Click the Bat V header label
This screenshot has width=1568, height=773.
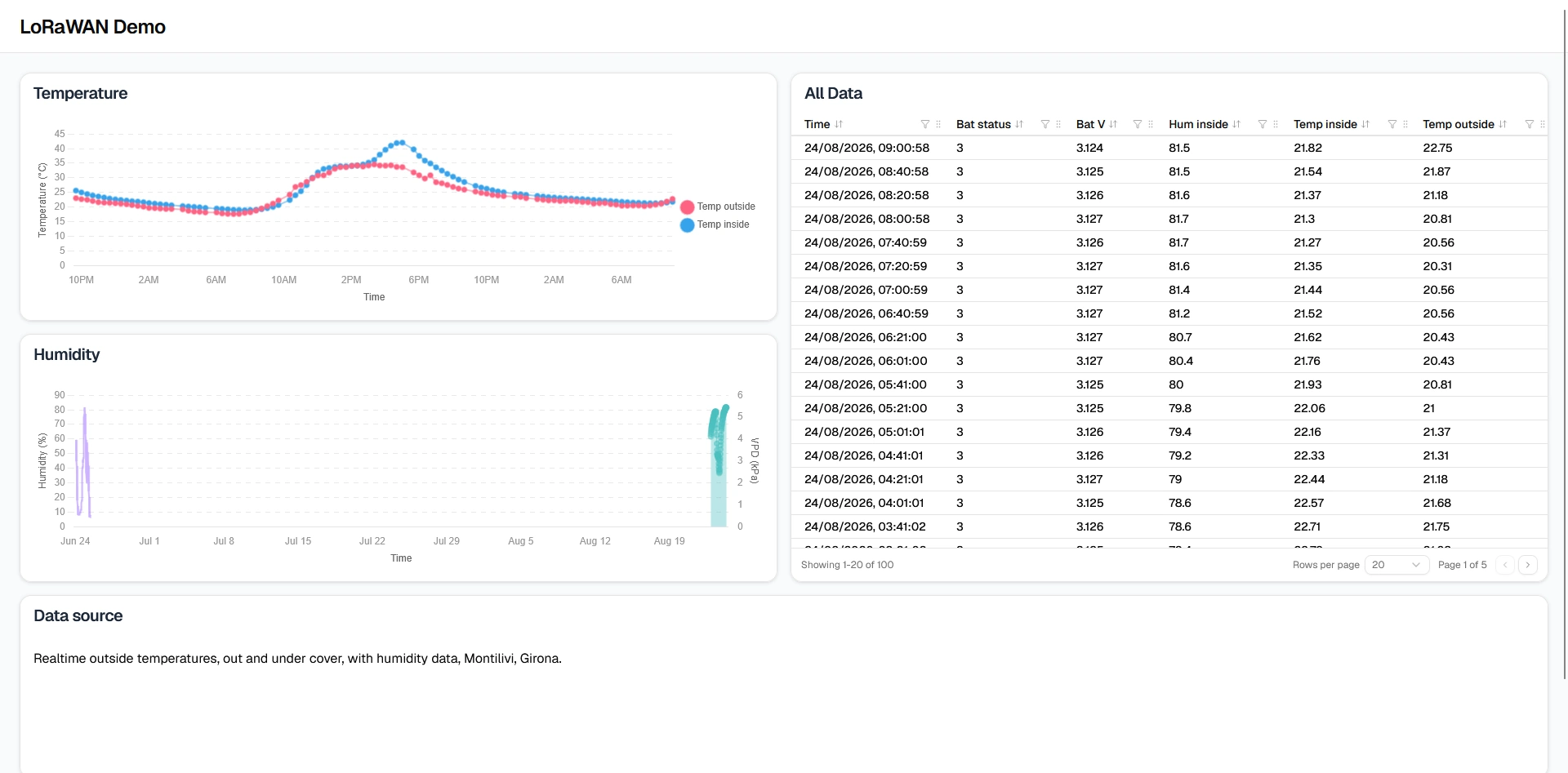coord(1090,124)
